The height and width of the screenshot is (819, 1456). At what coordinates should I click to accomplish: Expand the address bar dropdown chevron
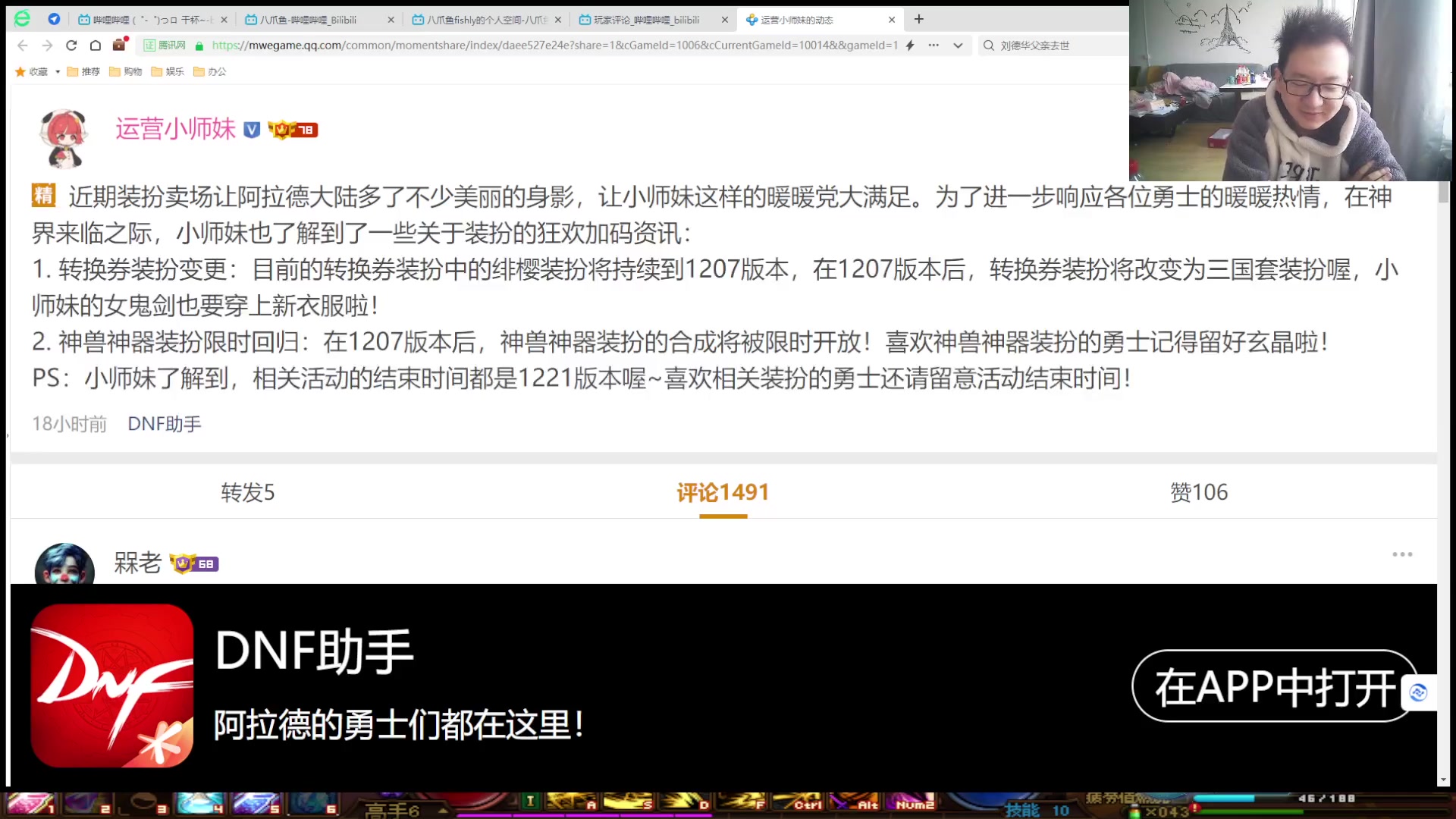[x=958, y=45]
